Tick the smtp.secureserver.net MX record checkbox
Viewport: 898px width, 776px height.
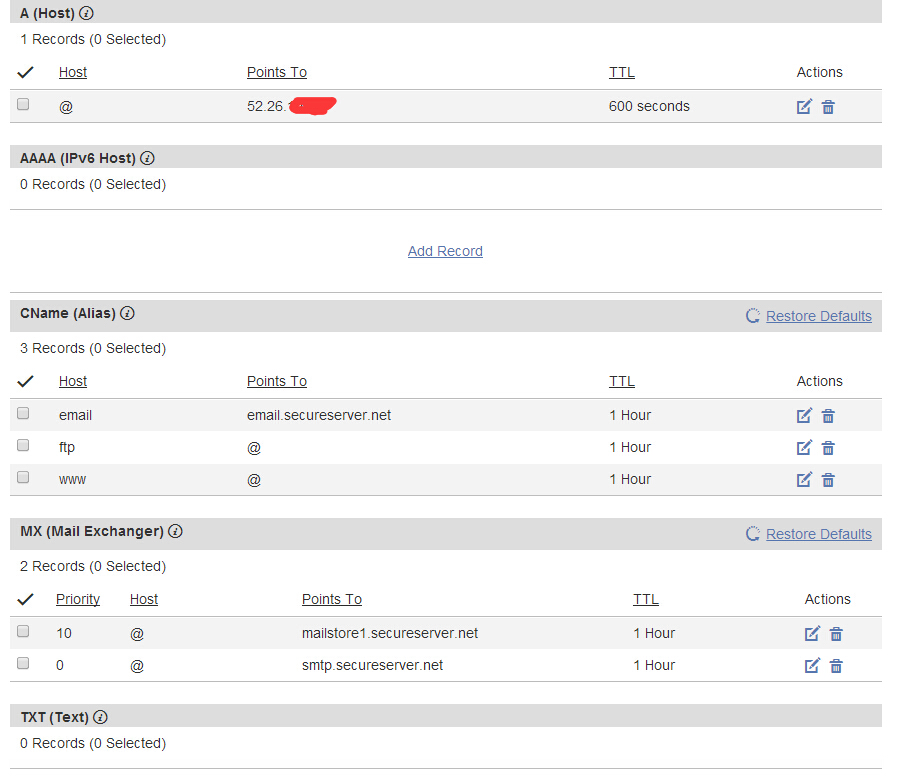pyautogui.click(x=24, y=663)
